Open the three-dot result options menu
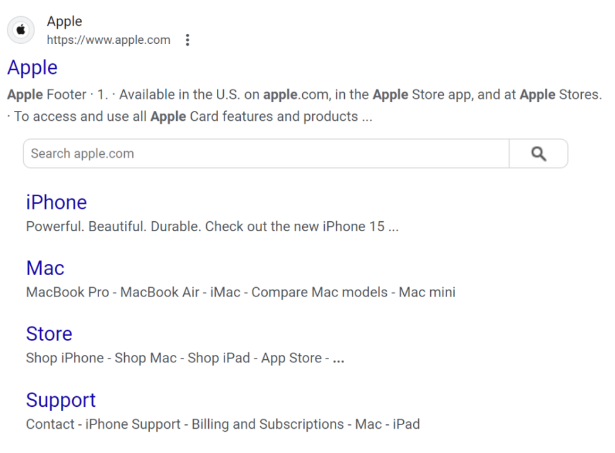Image resolution: width=615 pixels, height=453 pixels. click(187, 40)
